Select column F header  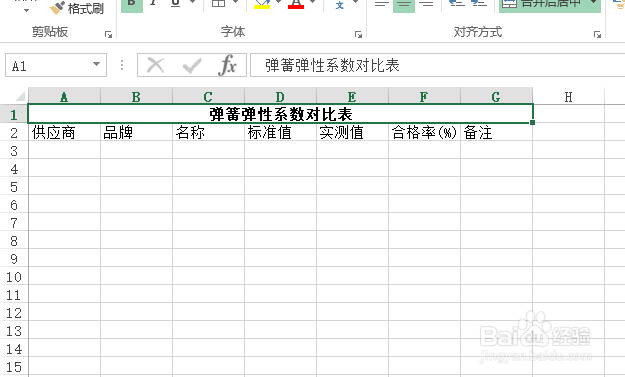pos(424,96)
